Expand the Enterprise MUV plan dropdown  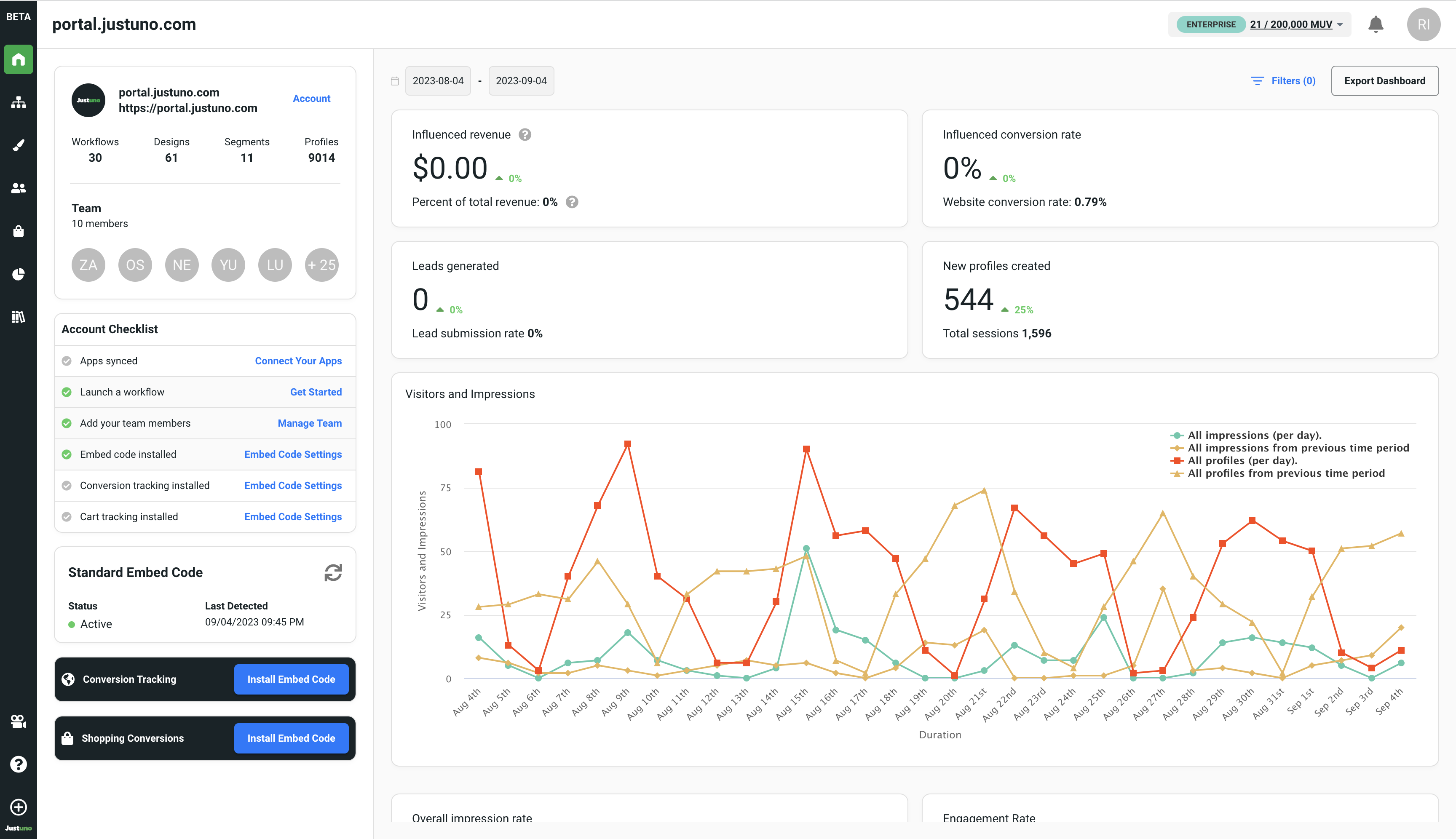pyautogui.click(x=1260, y=24)
